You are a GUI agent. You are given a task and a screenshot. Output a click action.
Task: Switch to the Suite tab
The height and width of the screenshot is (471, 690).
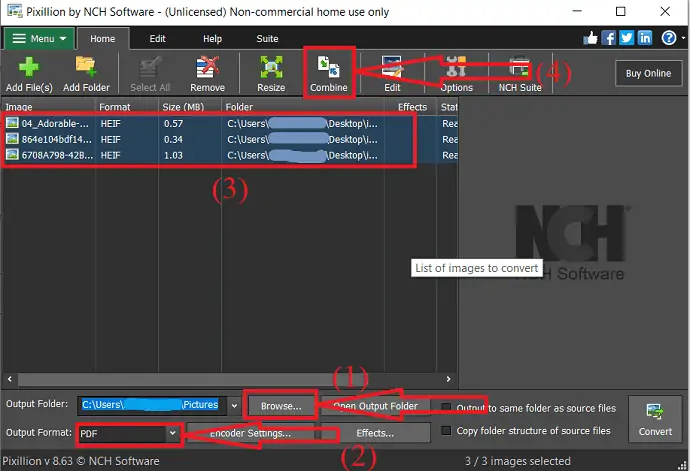267,39
